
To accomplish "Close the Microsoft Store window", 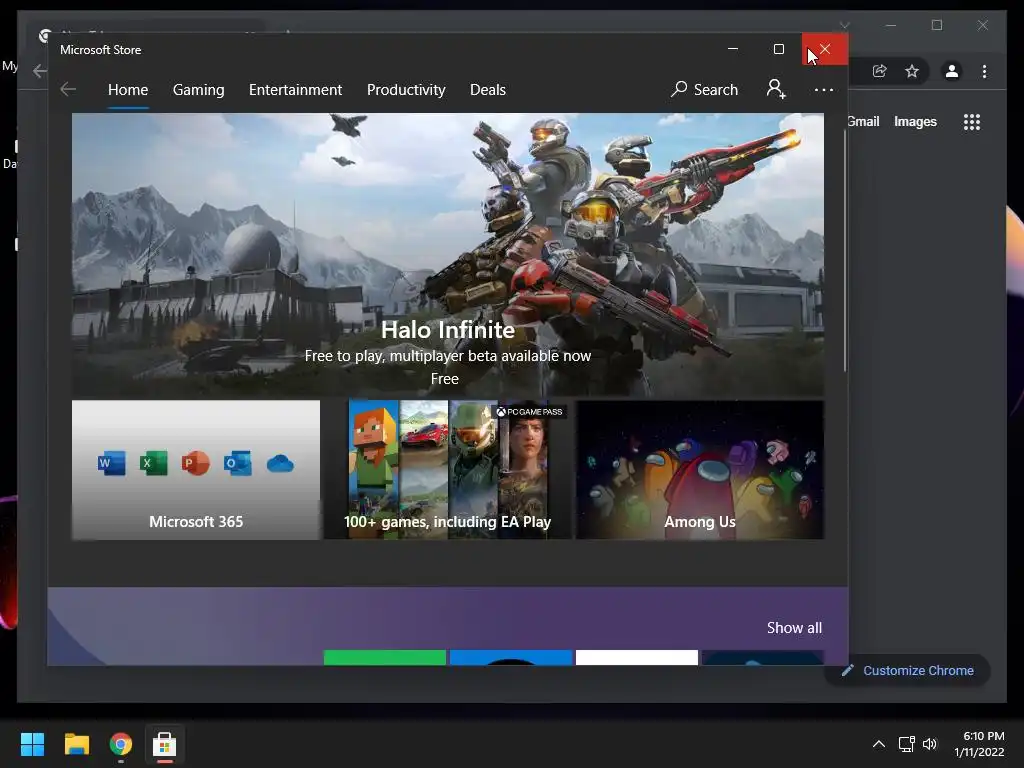I will point(825,49).
